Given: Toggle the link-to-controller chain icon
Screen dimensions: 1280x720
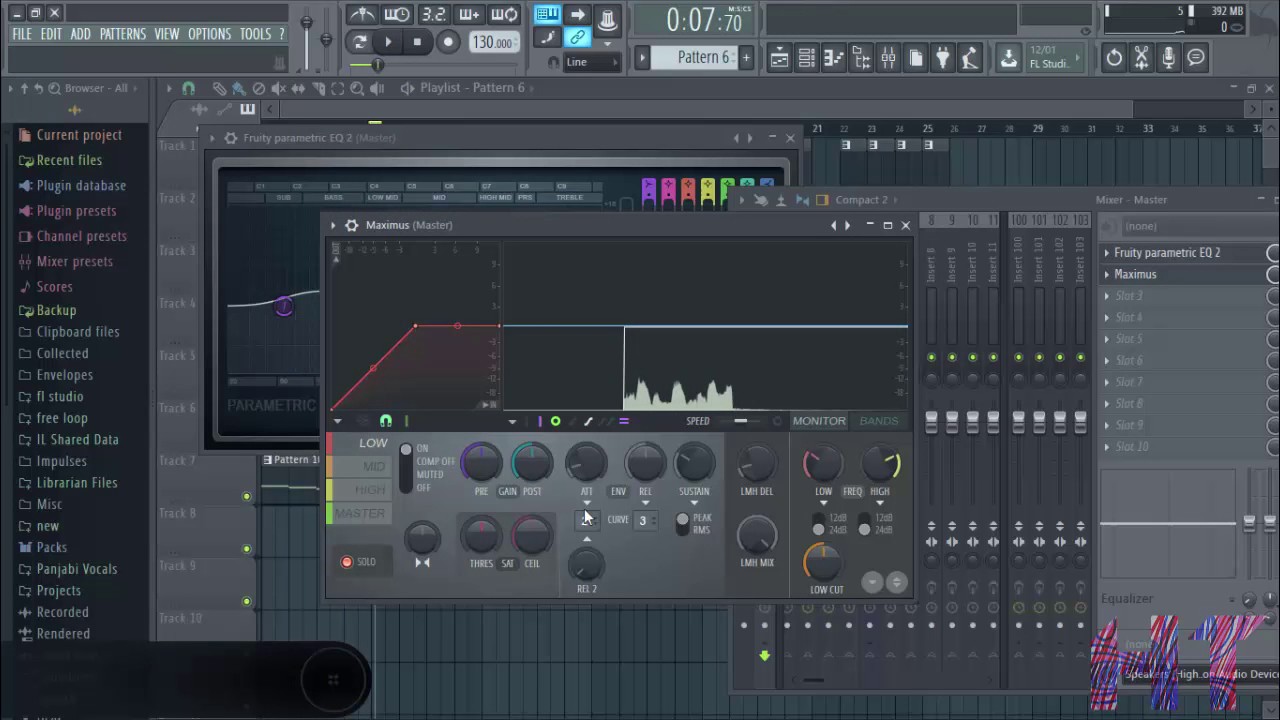Looking at the screenshot, I should pyautogui.click(x=577, y=38).
